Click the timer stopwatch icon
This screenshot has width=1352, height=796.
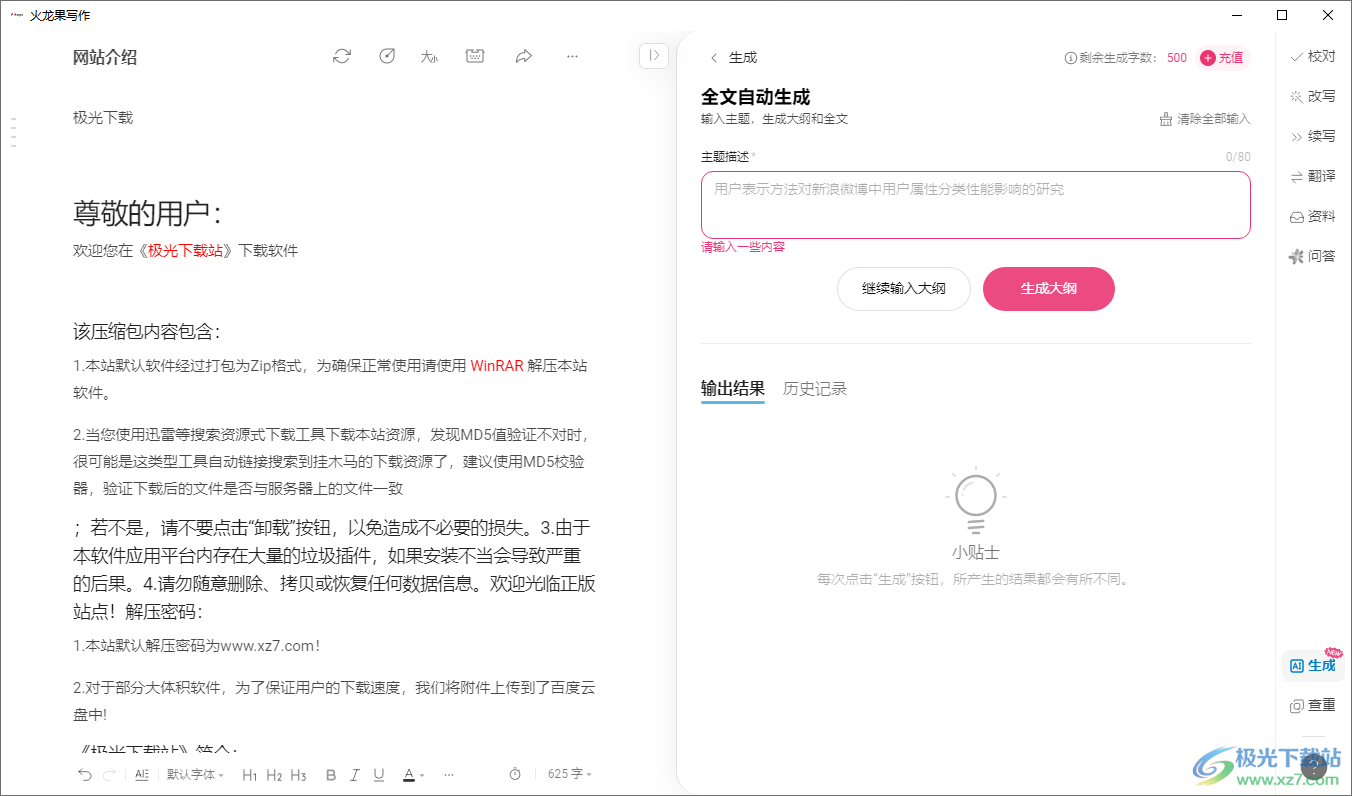pos(515,774)
